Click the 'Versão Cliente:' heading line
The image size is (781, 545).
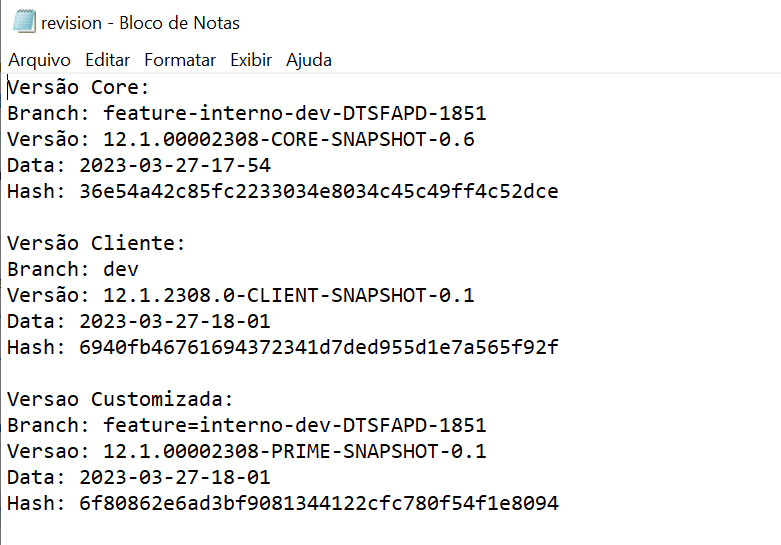96,243
